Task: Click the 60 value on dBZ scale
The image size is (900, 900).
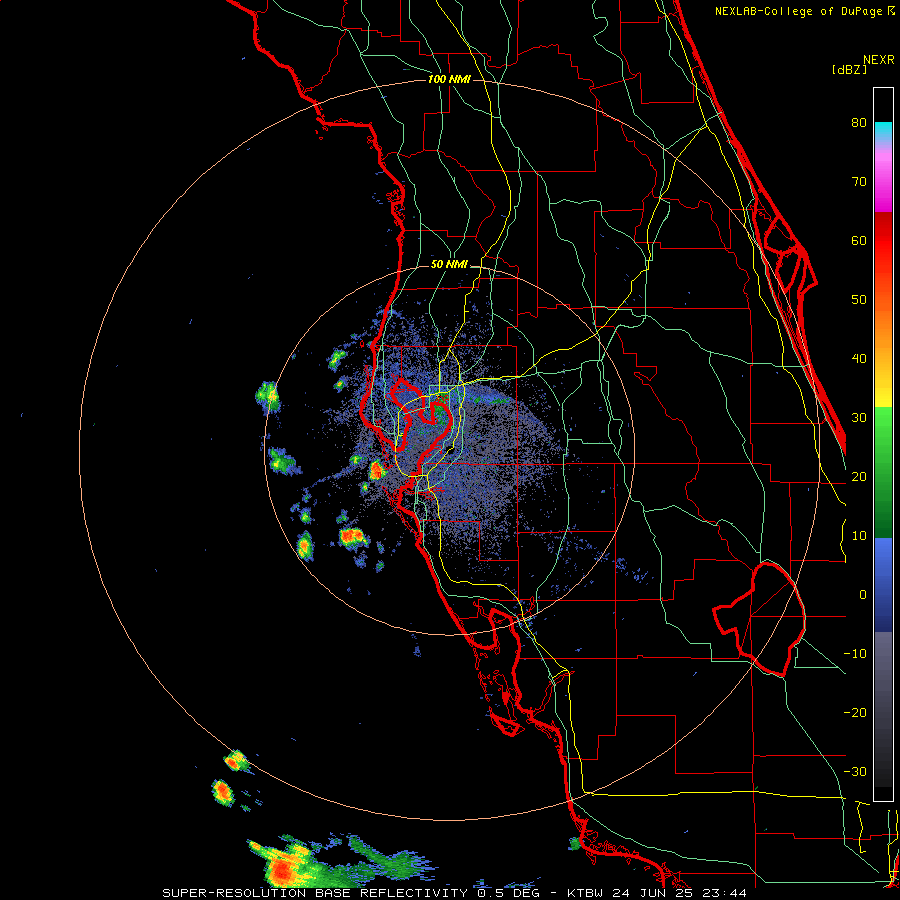Action: tap(859, 240)
